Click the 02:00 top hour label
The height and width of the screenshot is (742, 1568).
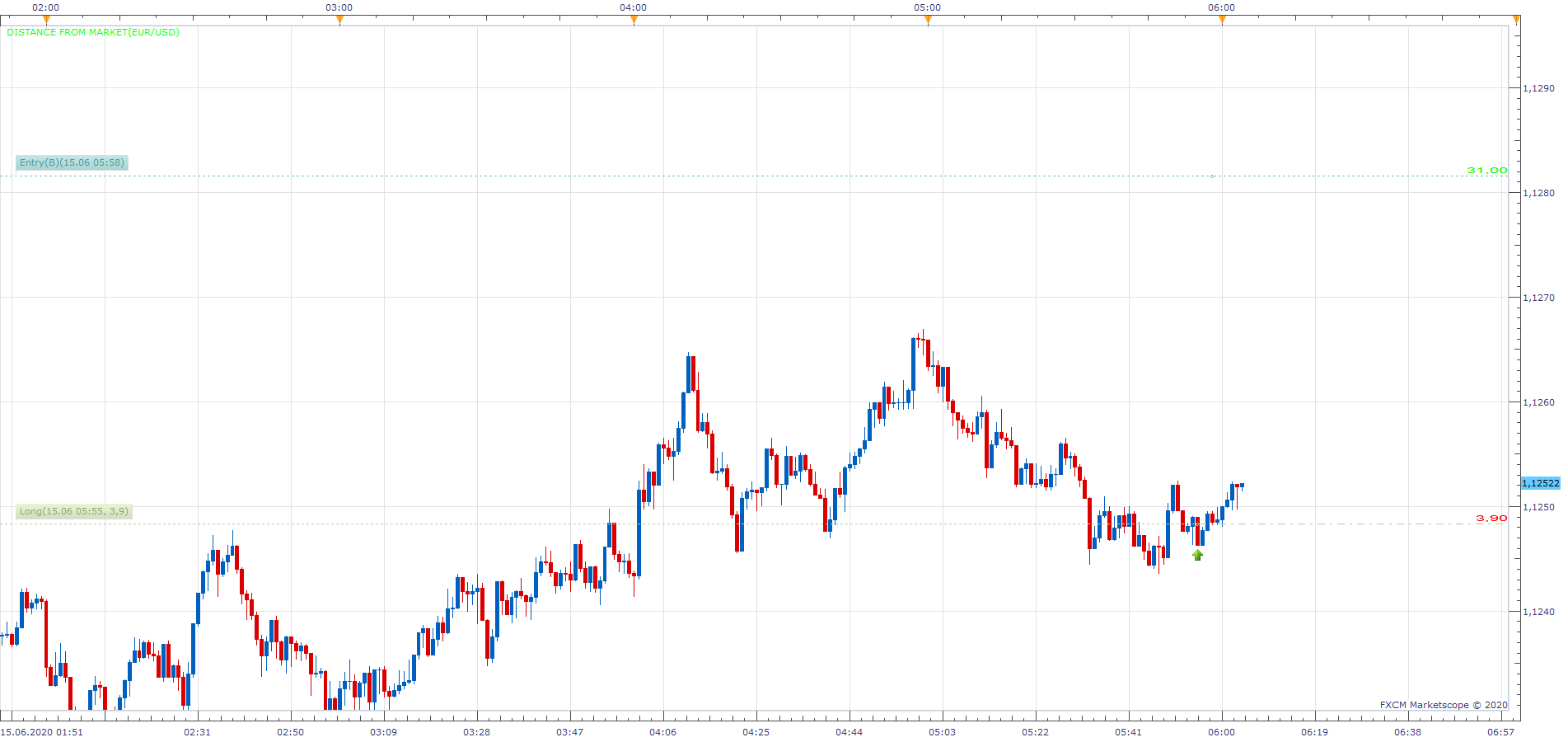tap(46, 7)
